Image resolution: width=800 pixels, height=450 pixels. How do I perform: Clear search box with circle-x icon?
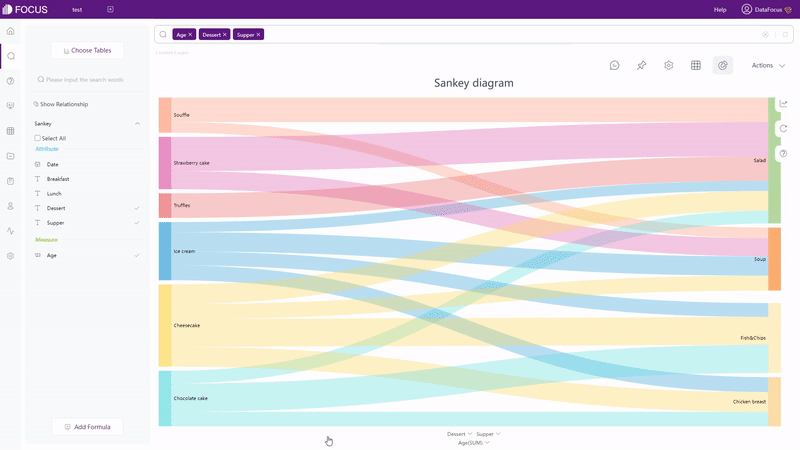pyautogui.click(x=765, y=35)
